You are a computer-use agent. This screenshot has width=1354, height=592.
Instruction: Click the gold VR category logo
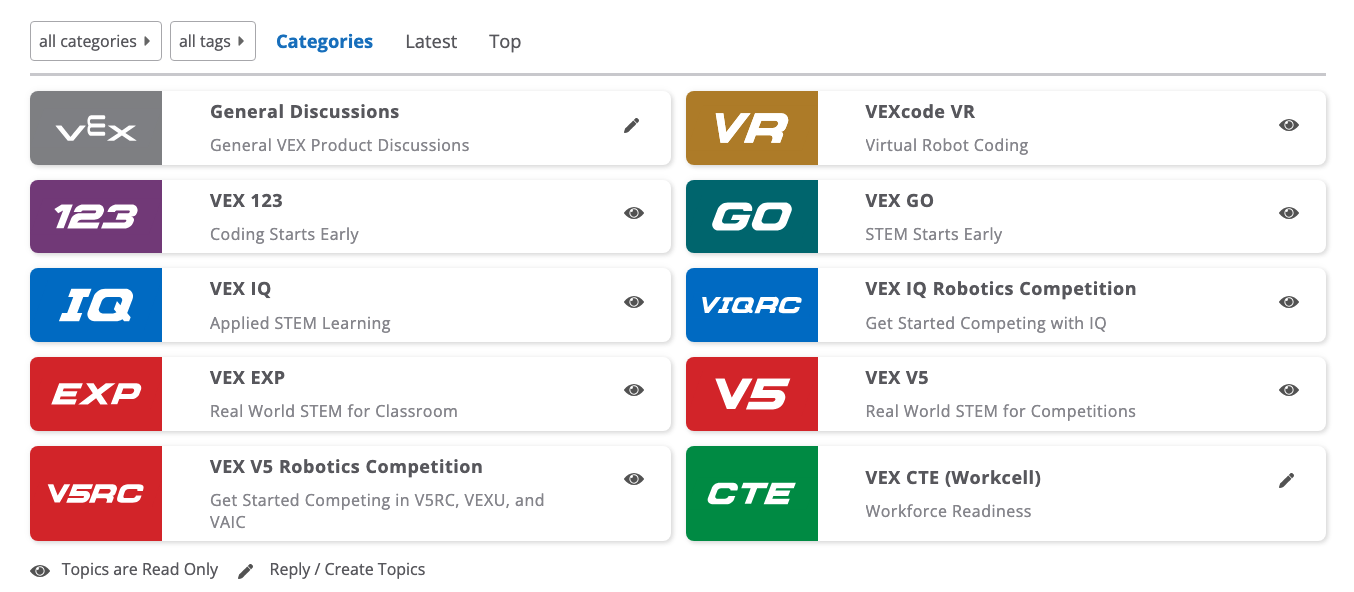[x=752, y=128]
